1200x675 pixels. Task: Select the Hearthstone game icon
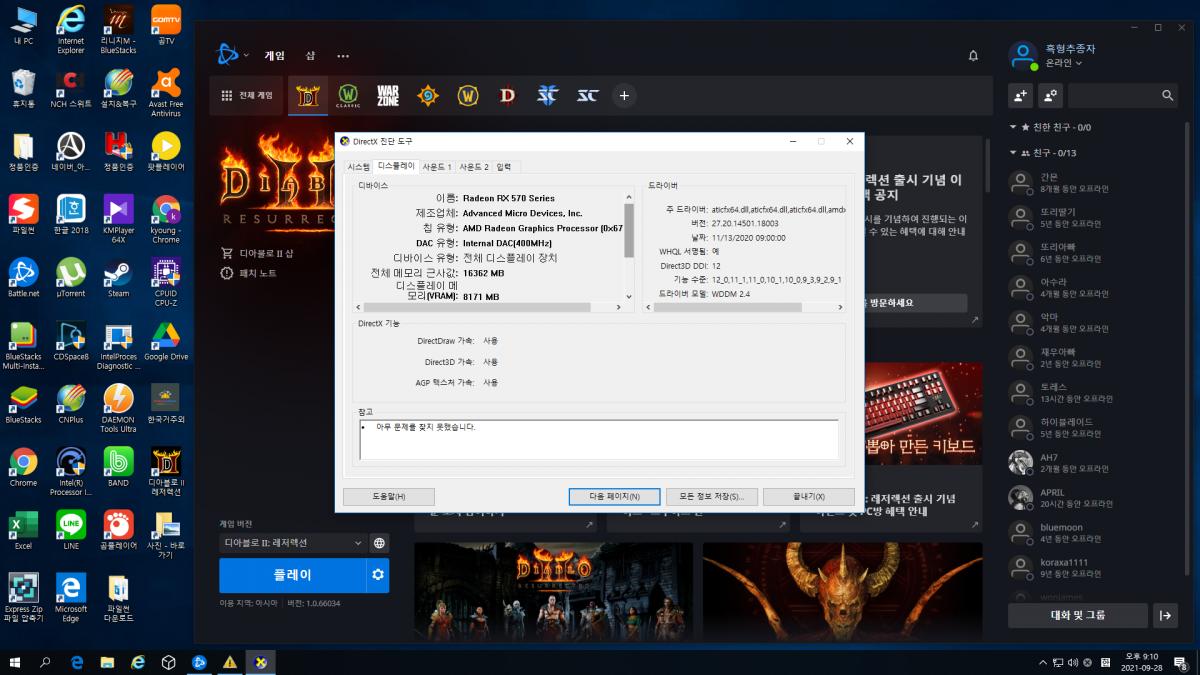coord(428,95)
